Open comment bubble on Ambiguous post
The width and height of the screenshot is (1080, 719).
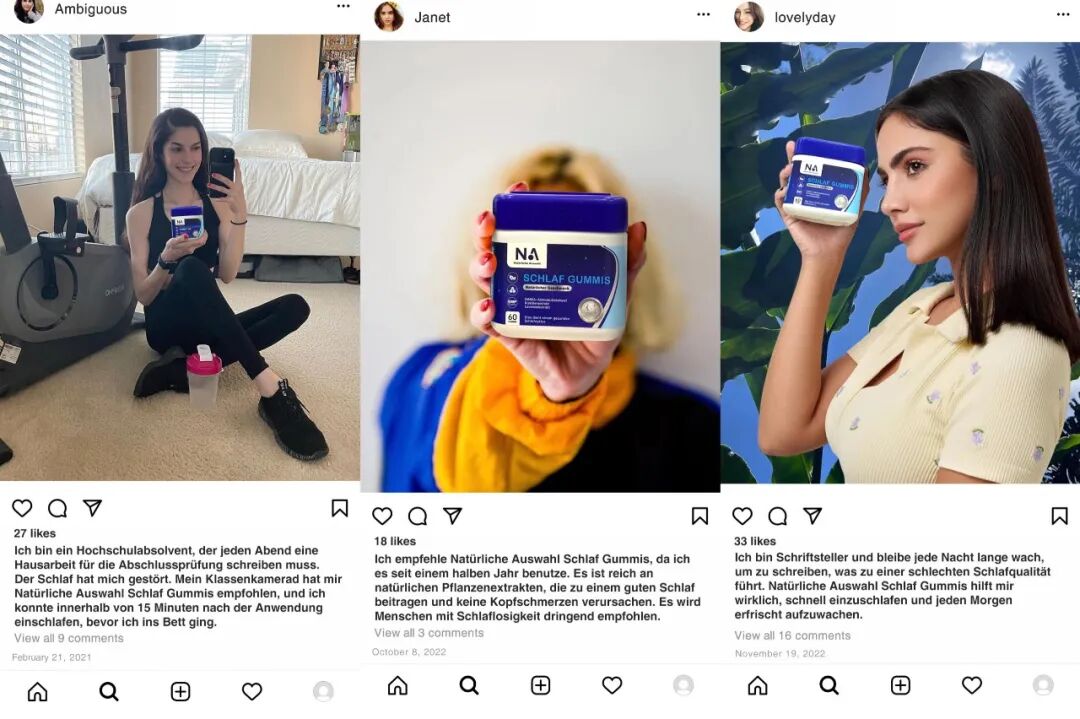57,508
